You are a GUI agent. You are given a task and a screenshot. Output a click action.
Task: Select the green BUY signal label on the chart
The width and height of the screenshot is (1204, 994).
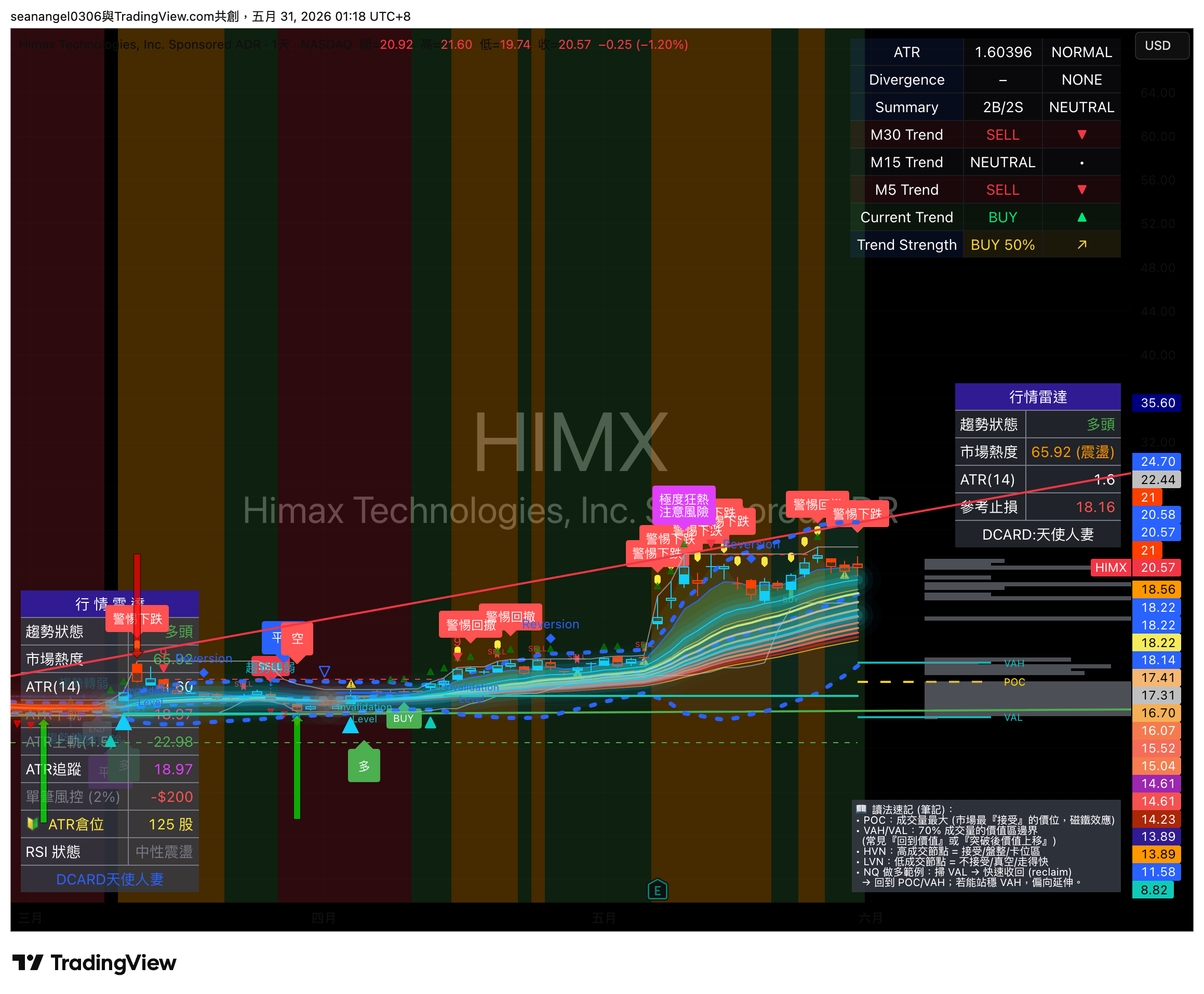(404, 717)
